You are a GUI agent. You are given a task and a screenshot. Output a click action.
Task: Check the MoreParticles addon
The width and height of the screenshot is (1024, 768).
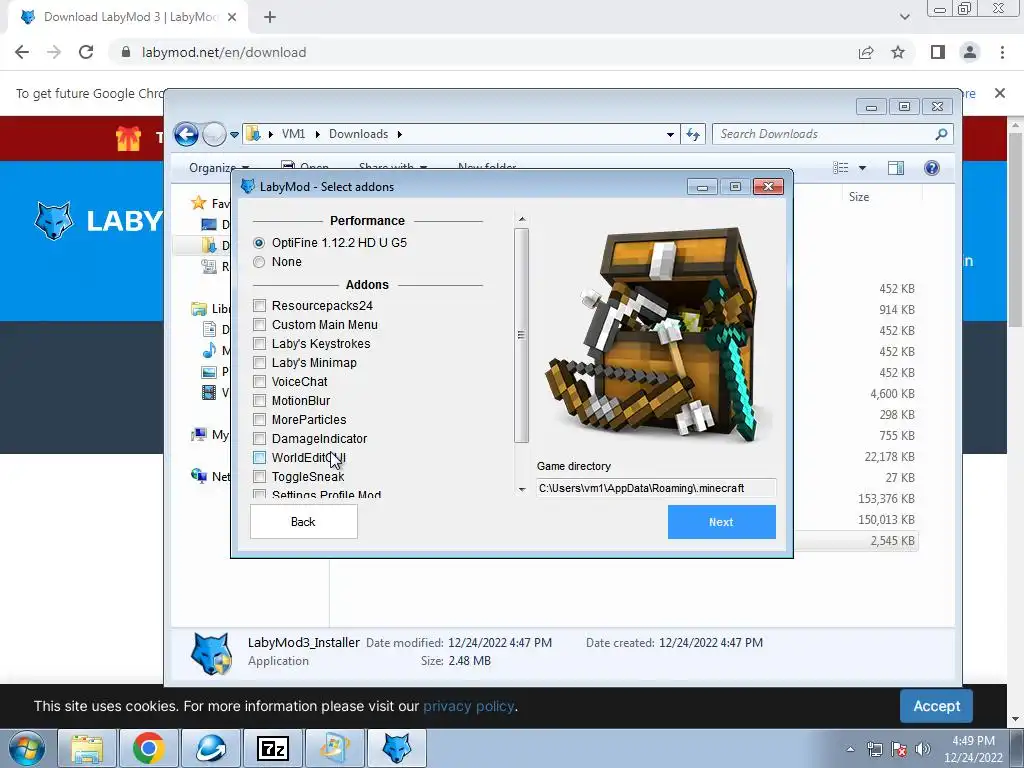(259, 419)
